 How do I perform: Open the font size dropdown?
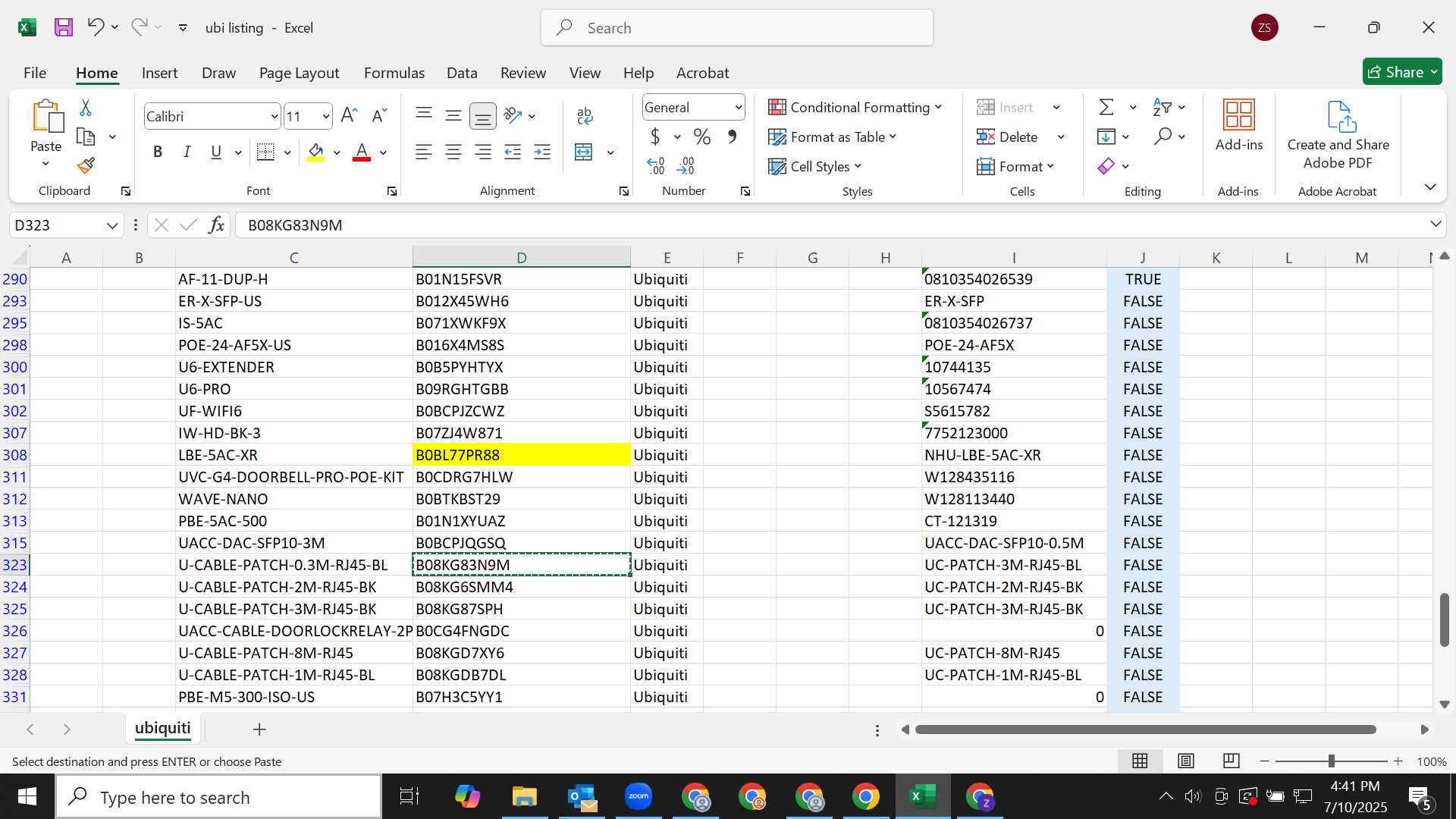pos(325,116)
